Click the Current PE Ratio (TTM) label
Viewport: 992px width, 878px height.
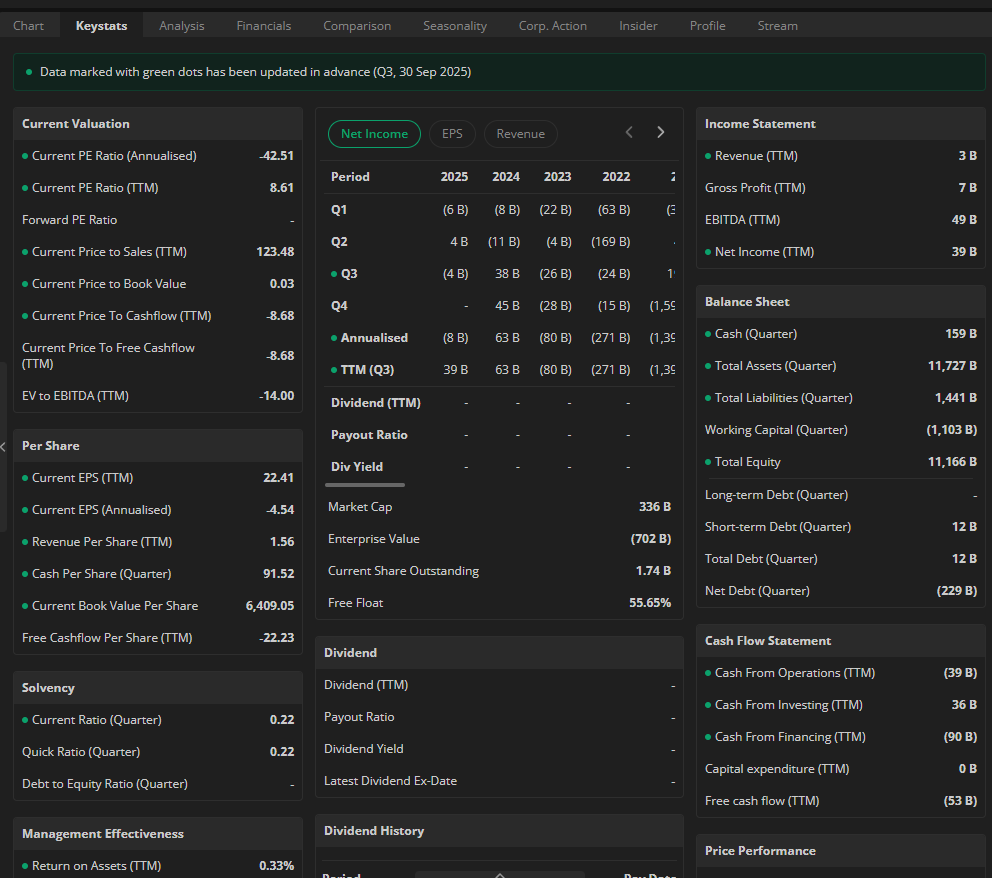pyautogui.click(x=95, y=188)
